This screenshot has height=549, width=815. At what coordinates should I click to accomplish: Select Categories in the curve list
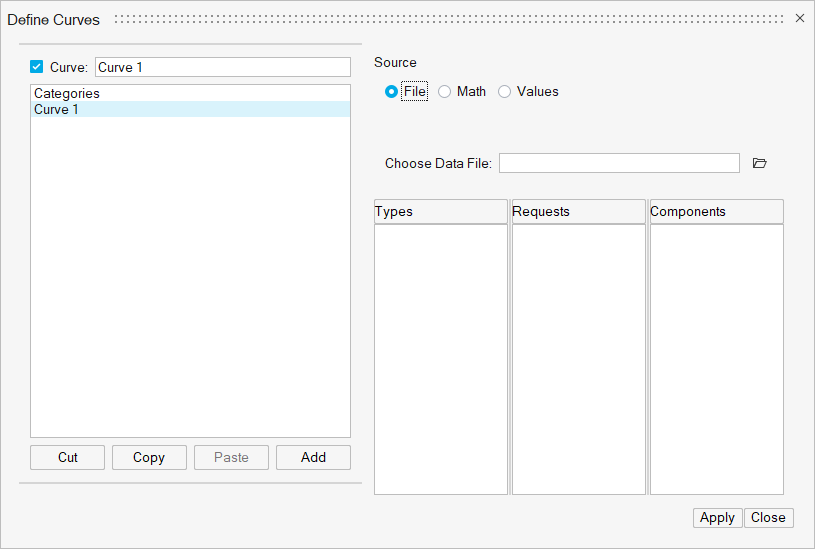pos(67,93)
